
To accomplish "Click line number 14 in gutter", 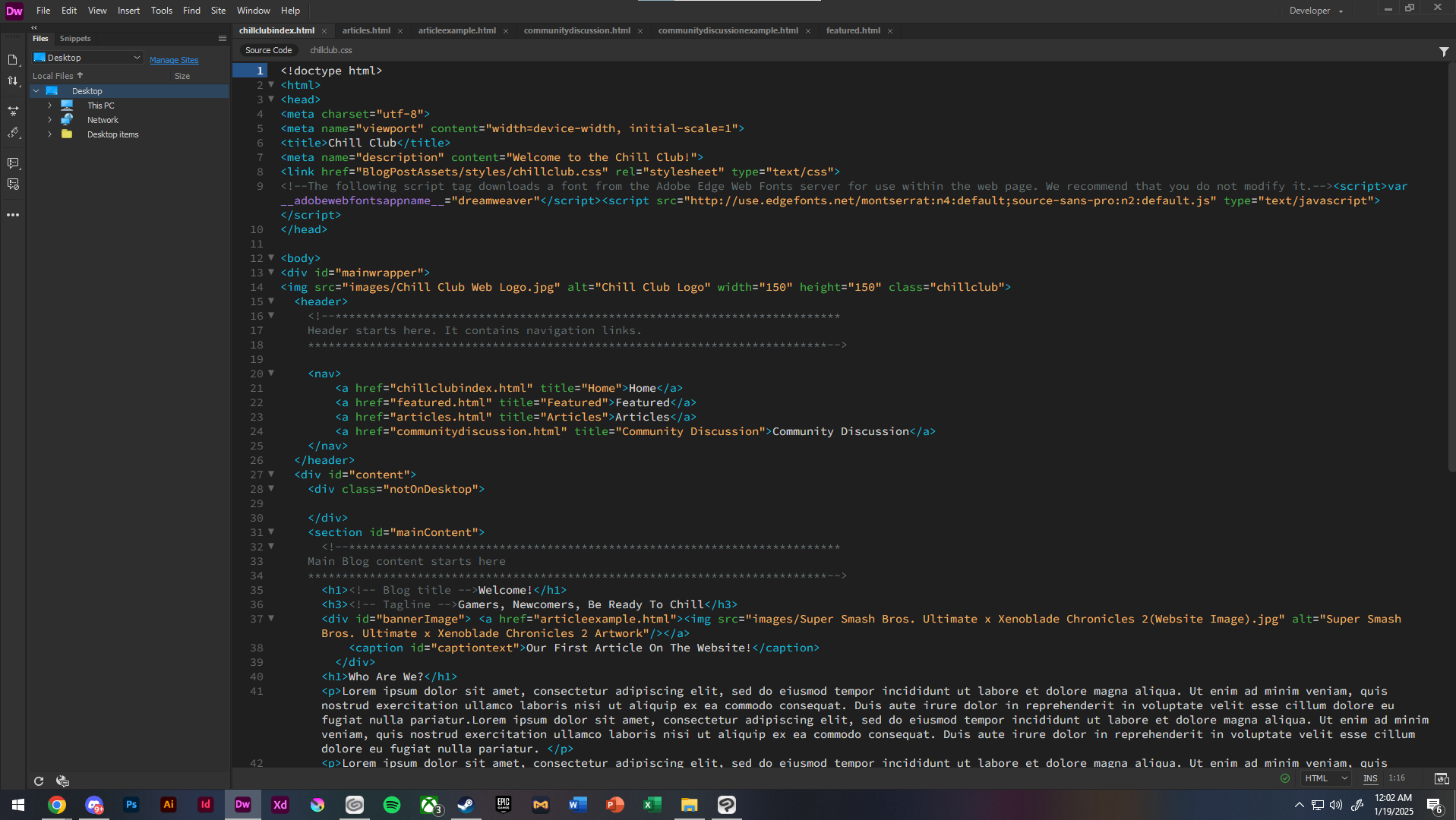I will coord(256,287).
